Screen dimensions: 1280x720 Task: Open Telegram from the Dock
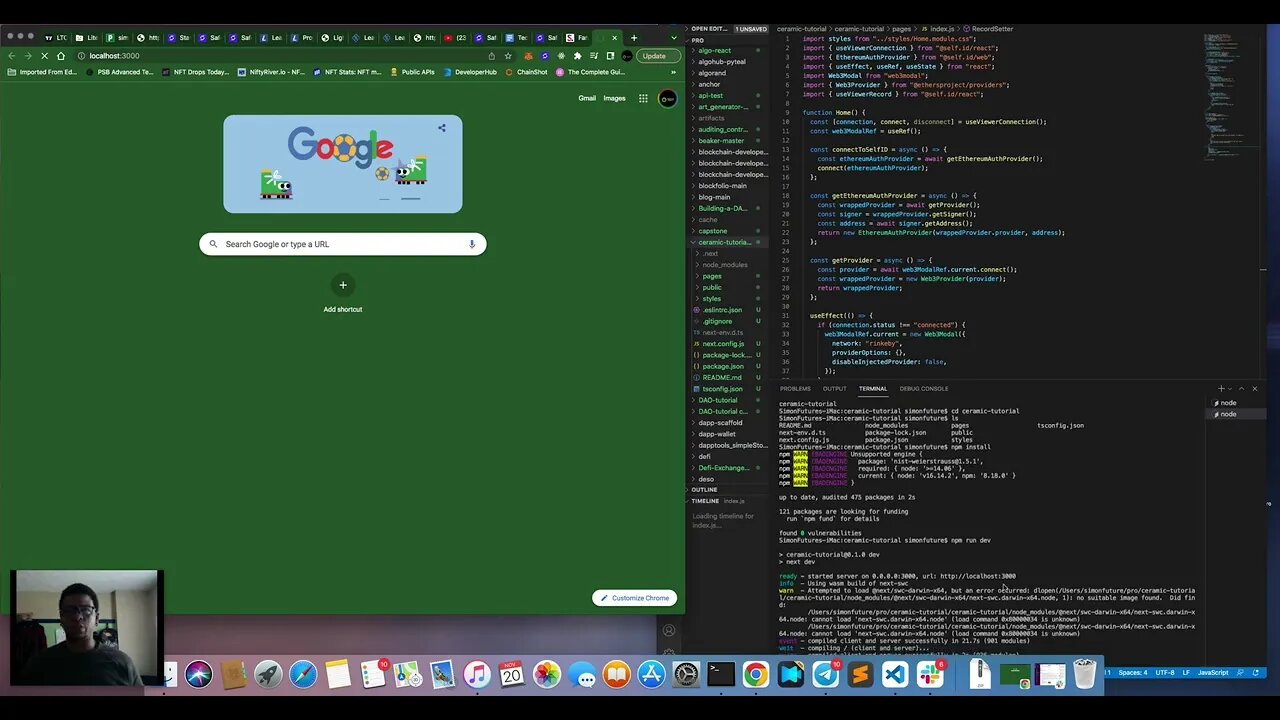pos(825,675)
